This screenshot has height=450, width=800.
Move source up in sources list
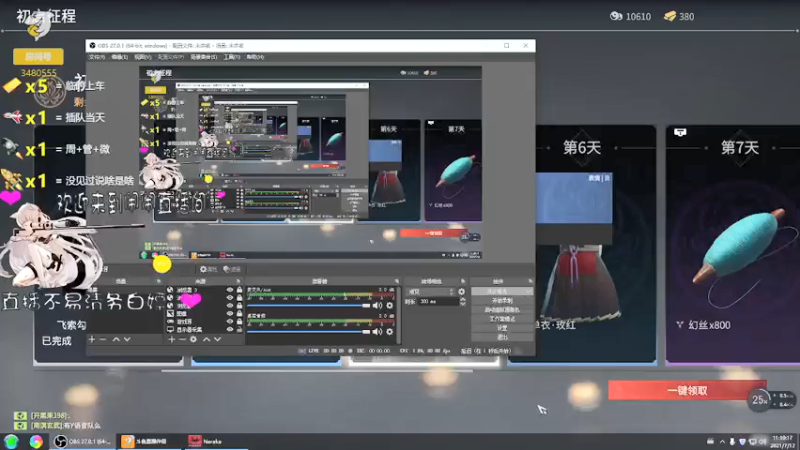click(x=206, y=339)
